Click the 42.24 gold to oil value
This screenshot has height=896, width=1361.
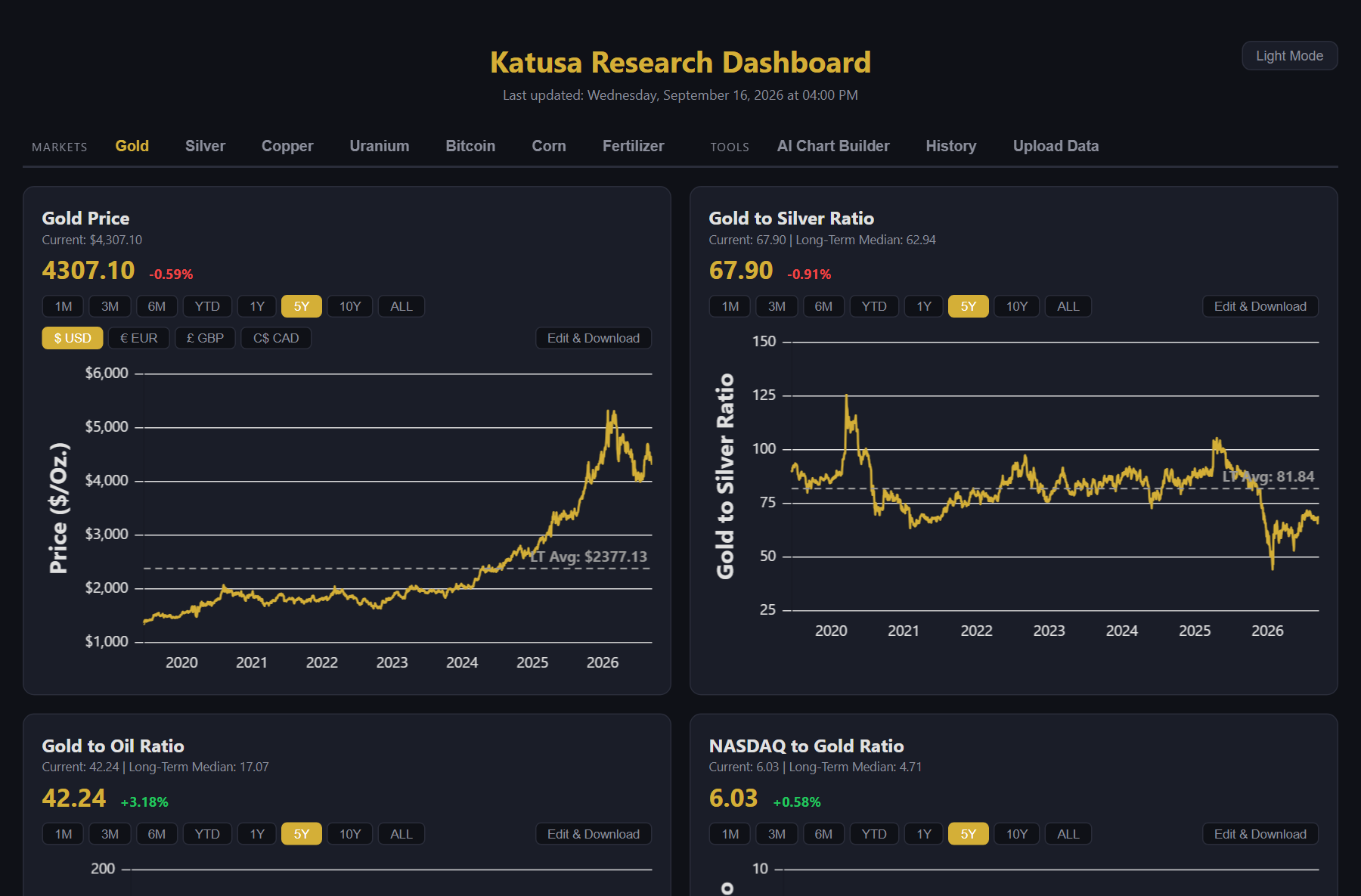tap(74, 798)
